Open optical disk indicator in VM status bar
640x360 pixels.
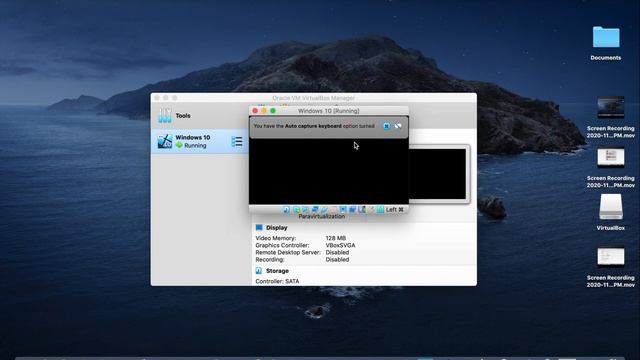pyautogui.click(x=296, y=209)
